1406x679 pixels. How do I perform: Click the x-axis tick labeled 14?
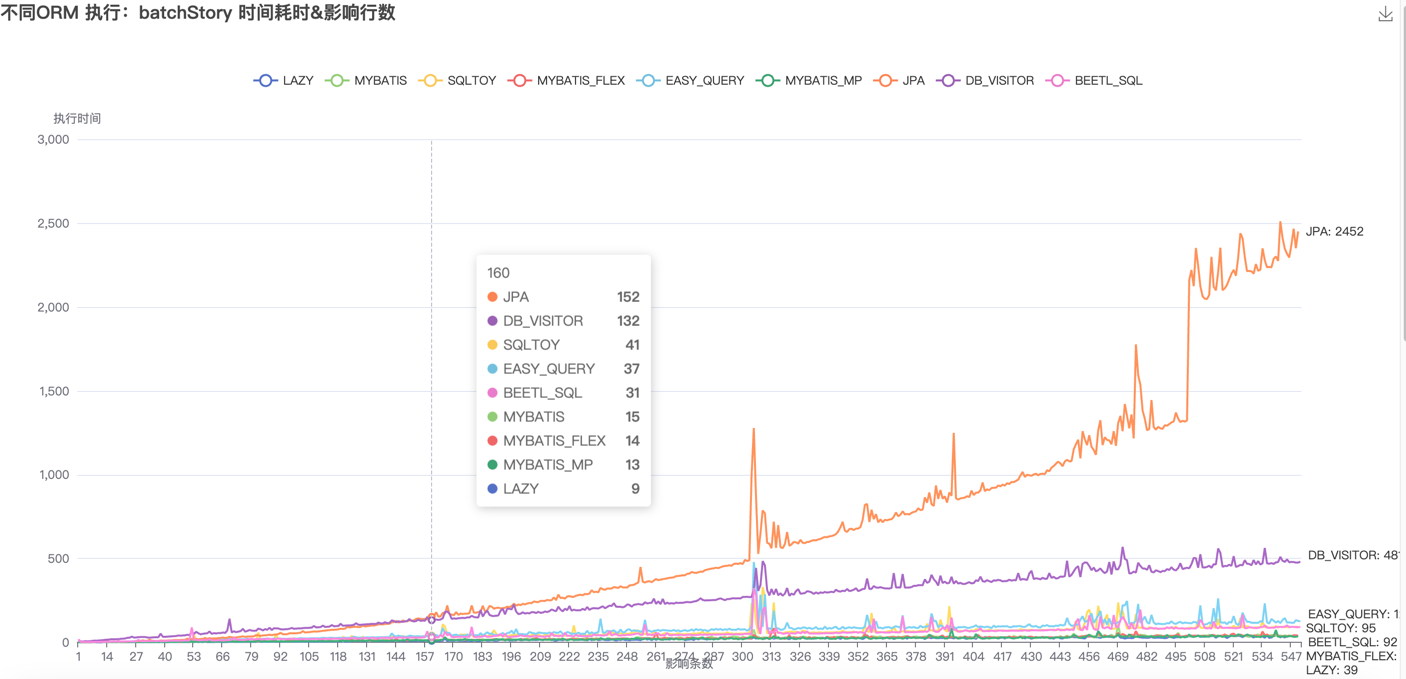tap(107, 657)
